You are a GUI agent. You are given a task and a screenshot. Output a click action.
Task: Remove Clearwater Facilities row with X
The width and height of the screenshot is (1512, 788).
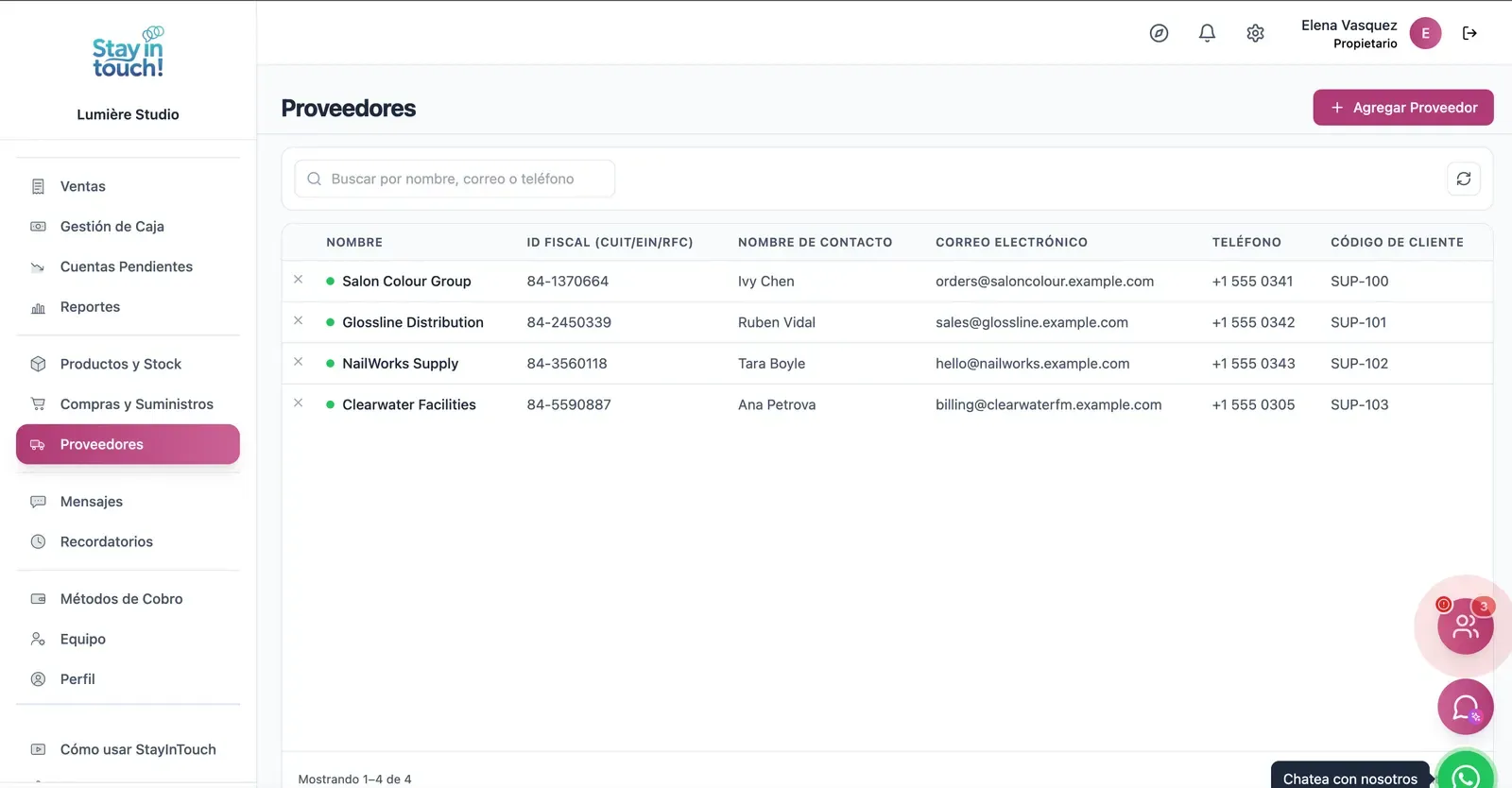pos(298,403)
